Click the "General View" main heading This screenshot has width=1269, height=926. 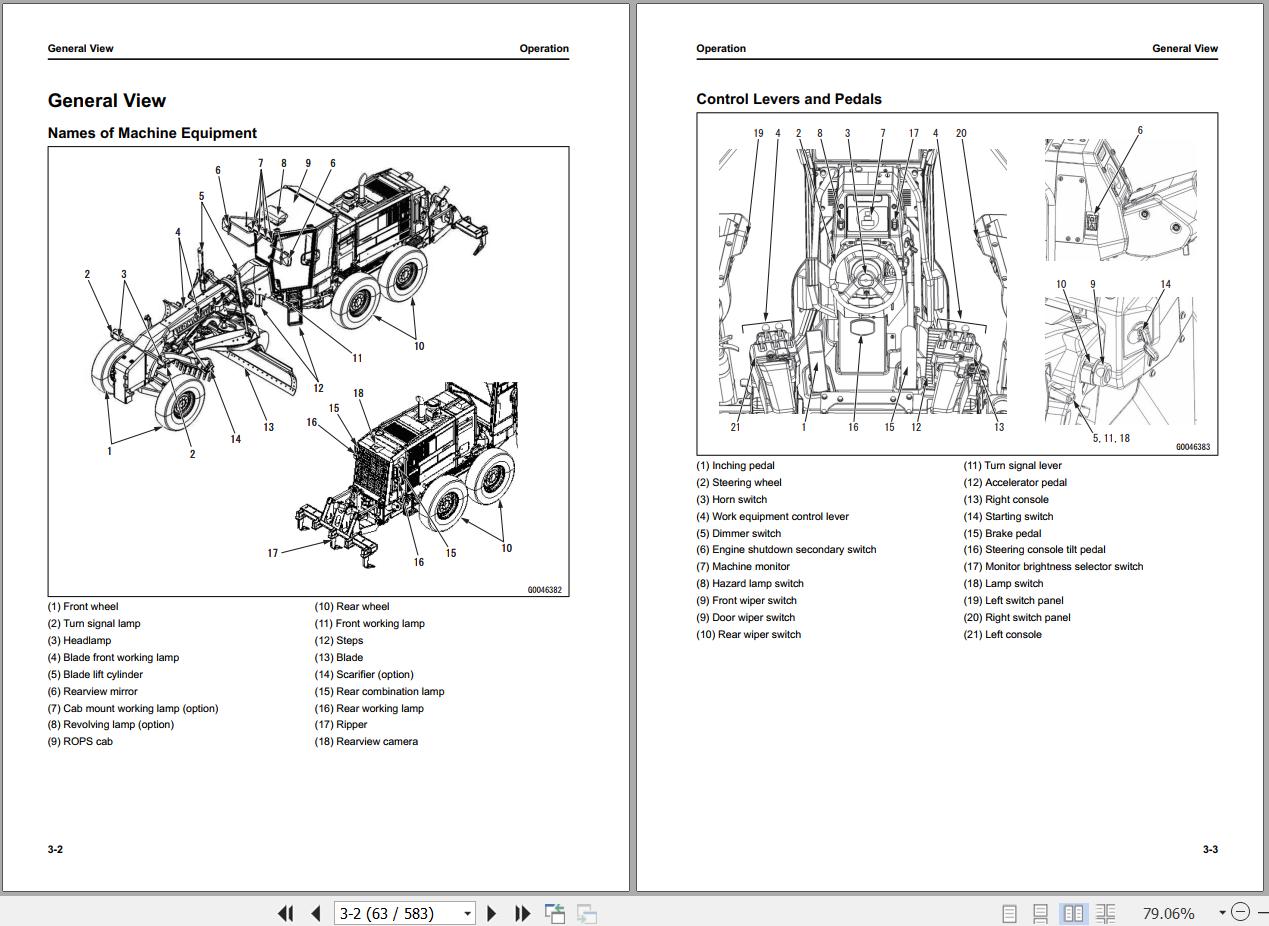[x=107, y=101]
